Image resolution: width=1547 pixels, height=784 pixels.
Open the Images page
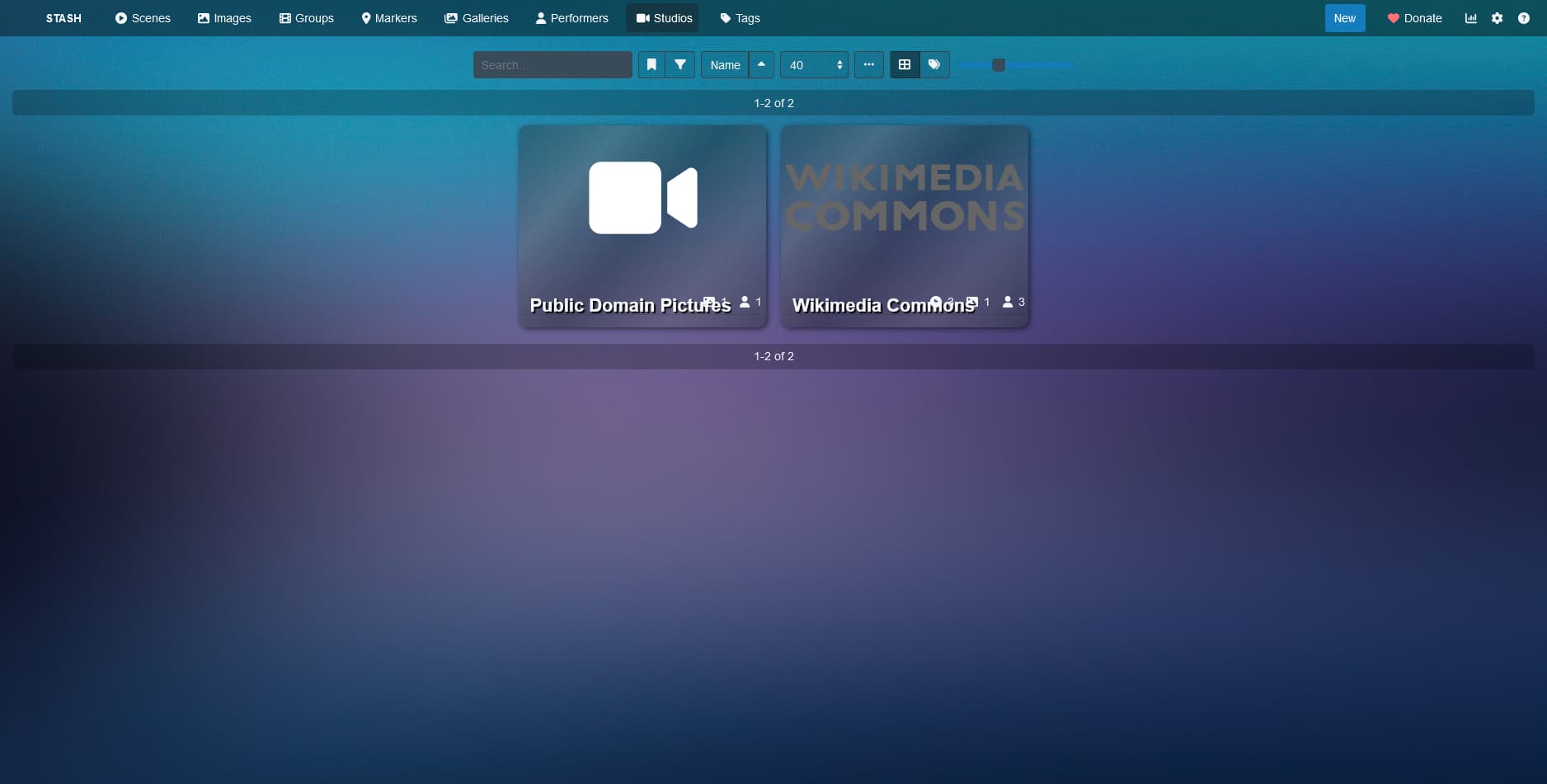(x=224, y=18)
